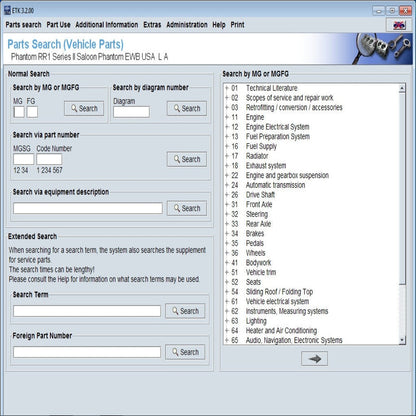Image resolution: width=416 pixels, height=416 pixels.
Task: Select 36 Wheels in the list
Action: (248, 253)
